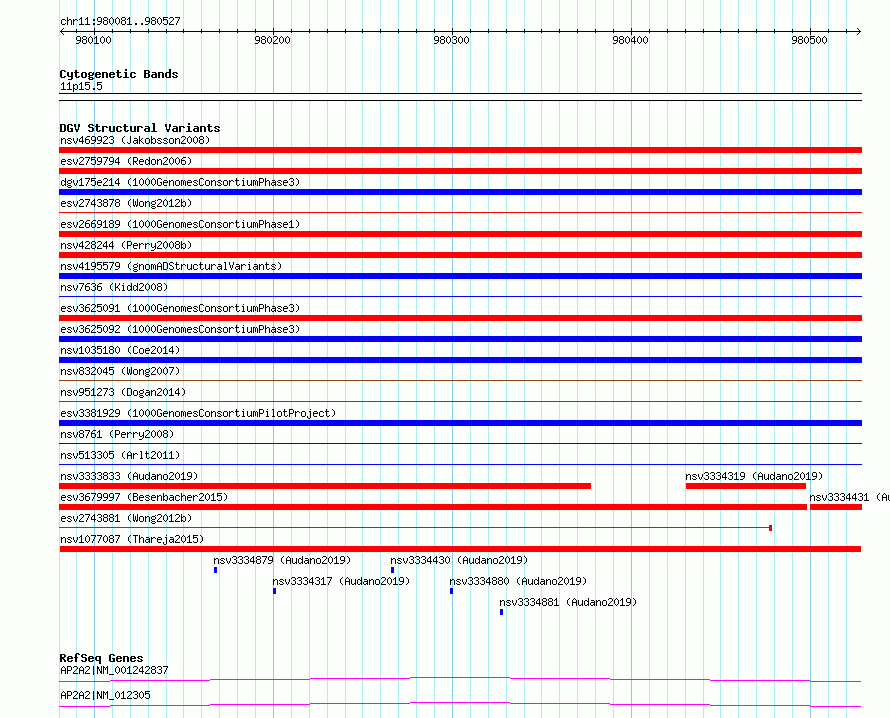Click the red bar under nsv3334319

746,486
